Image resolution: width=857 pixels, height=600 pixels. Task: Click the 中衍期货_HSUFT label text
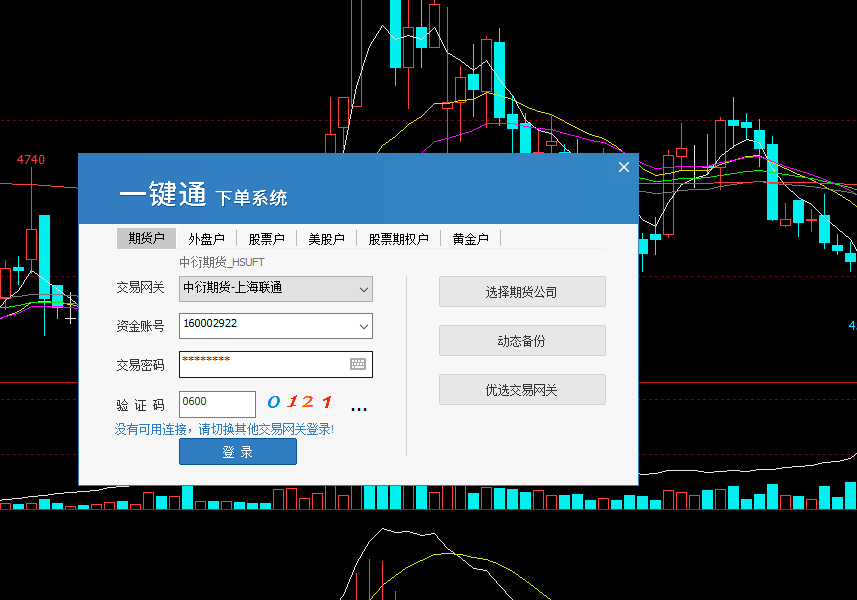click(222, 262)
